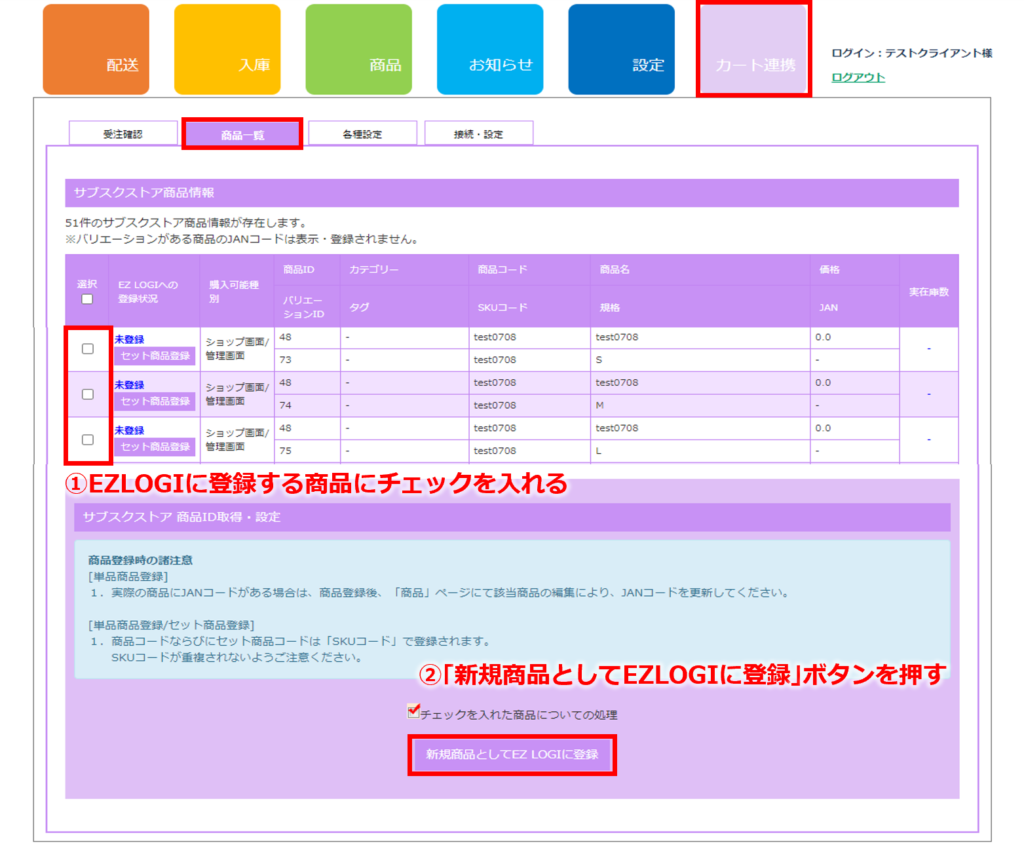Open the blue 設定 navigation tile

621,50
